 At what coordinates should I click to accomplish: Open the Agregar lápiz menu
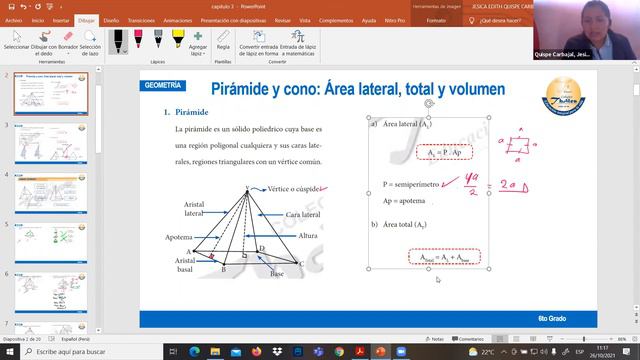click(x=198, y=43)
